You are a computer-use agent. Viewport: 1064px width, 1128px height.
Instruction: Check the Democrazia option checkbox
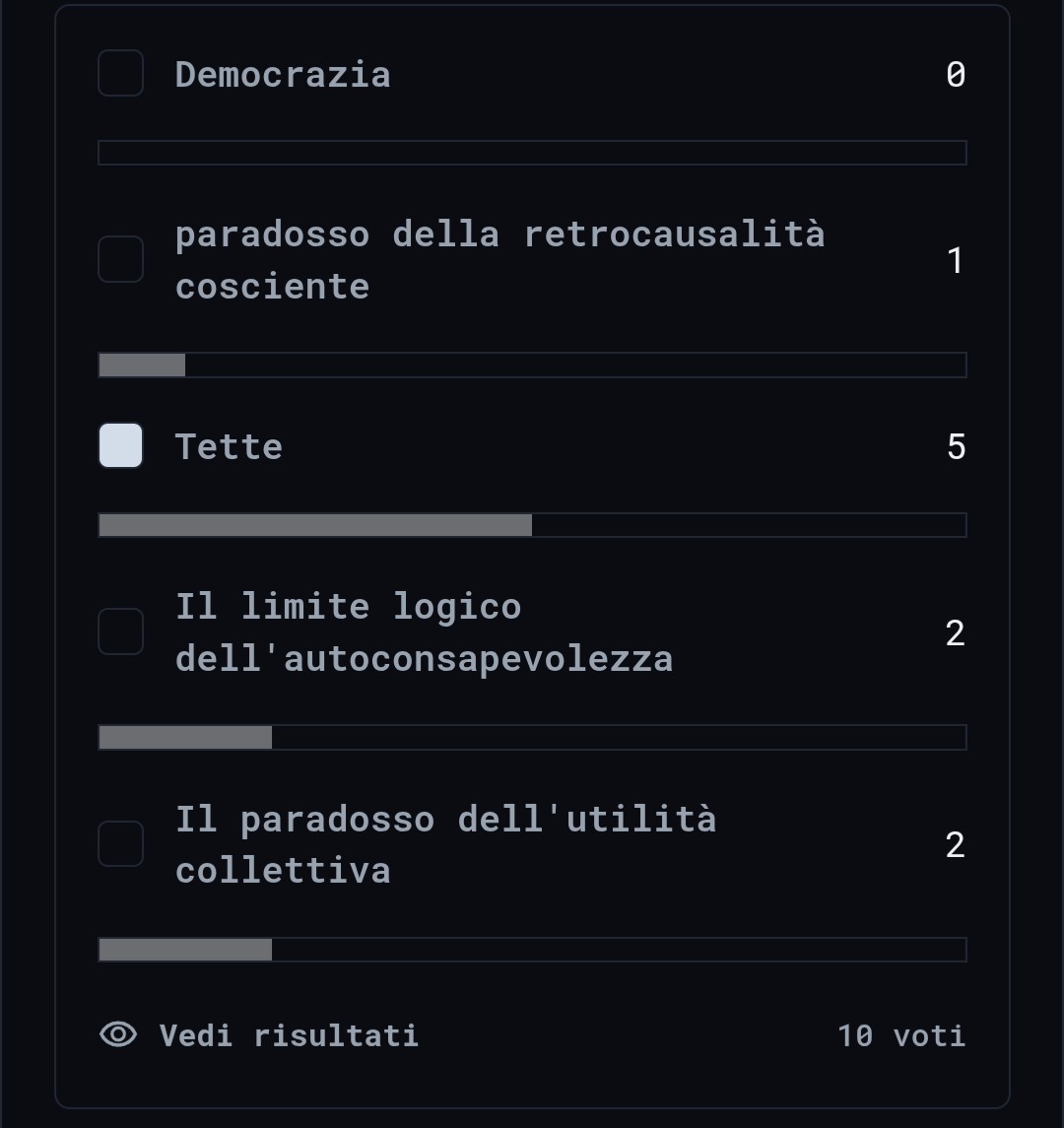tap(121, 73)
